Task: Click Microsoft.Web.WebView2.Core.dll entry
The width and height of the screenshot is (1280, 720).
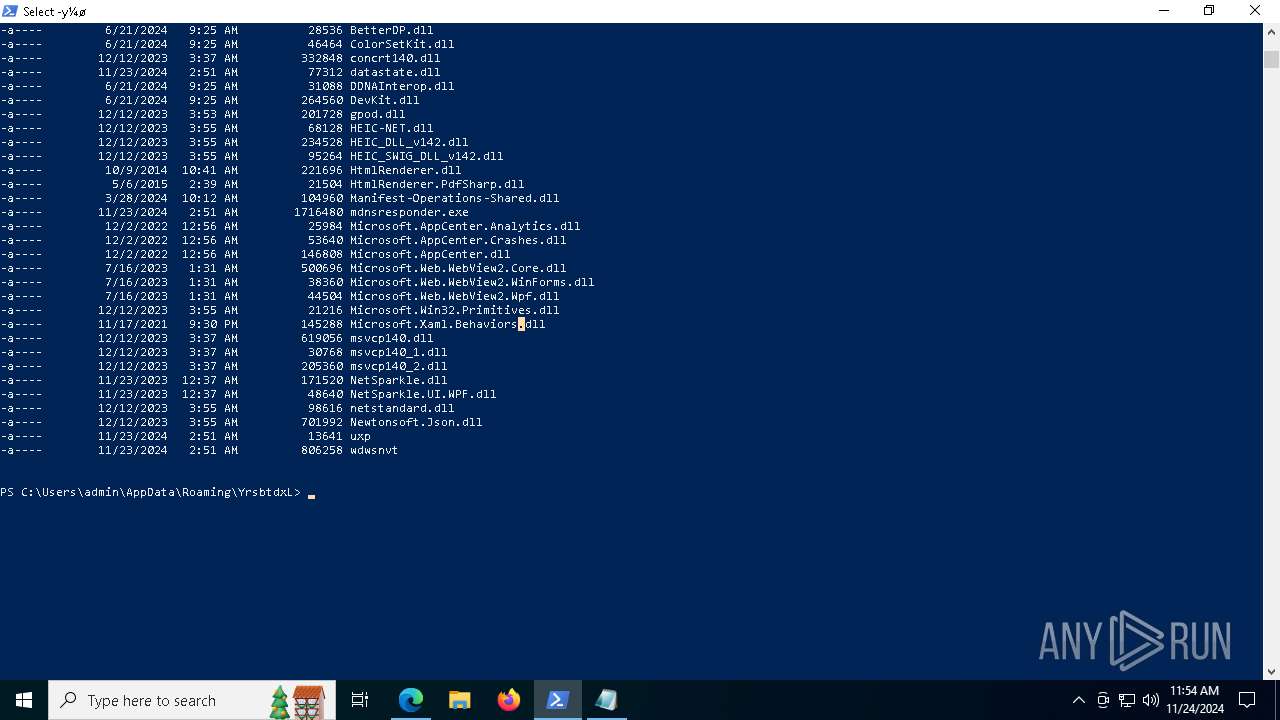Action: click(458, 268)
